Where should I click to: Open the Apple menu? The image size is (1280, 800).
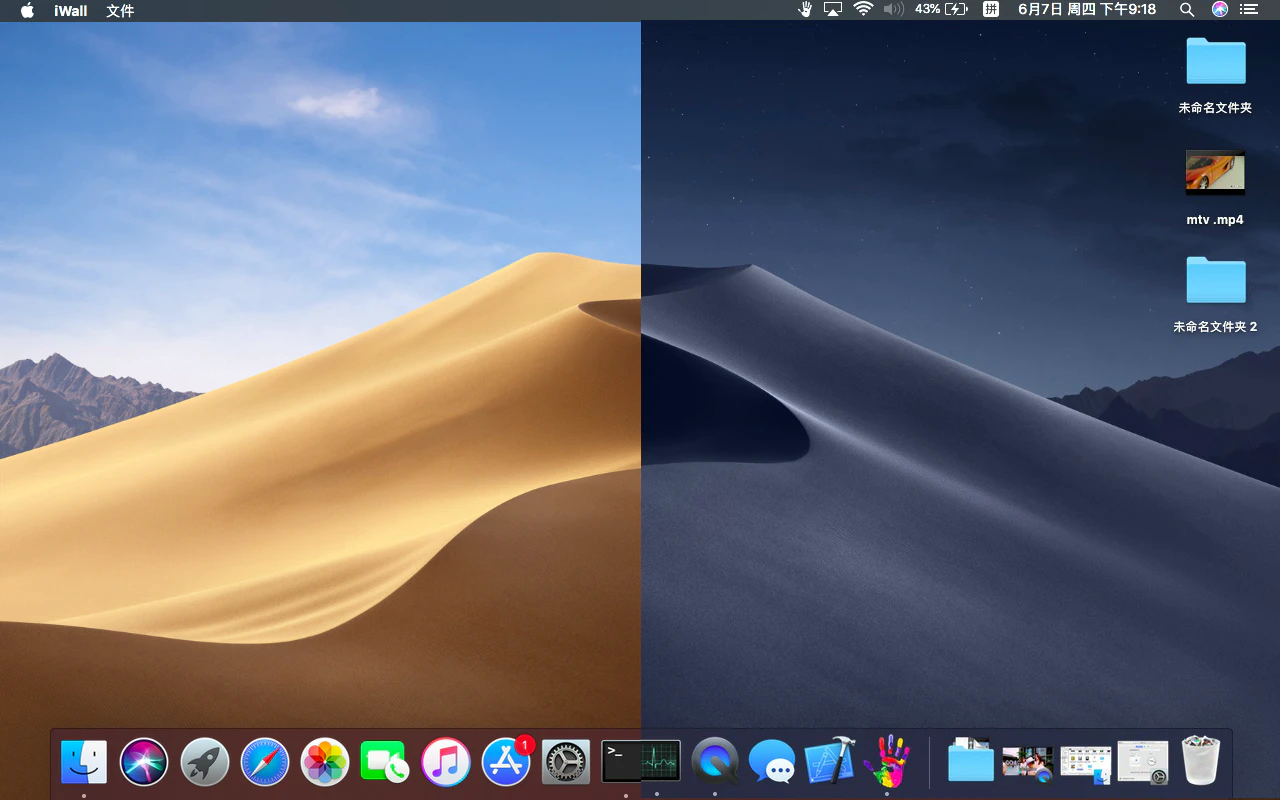(27, 10)
